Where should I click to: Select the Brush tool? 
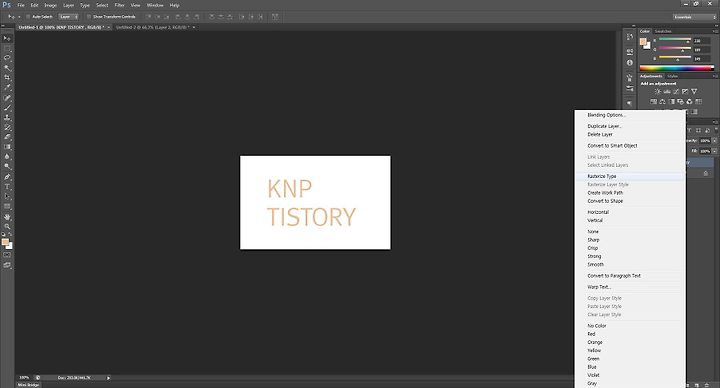click(x=7, y=107)
